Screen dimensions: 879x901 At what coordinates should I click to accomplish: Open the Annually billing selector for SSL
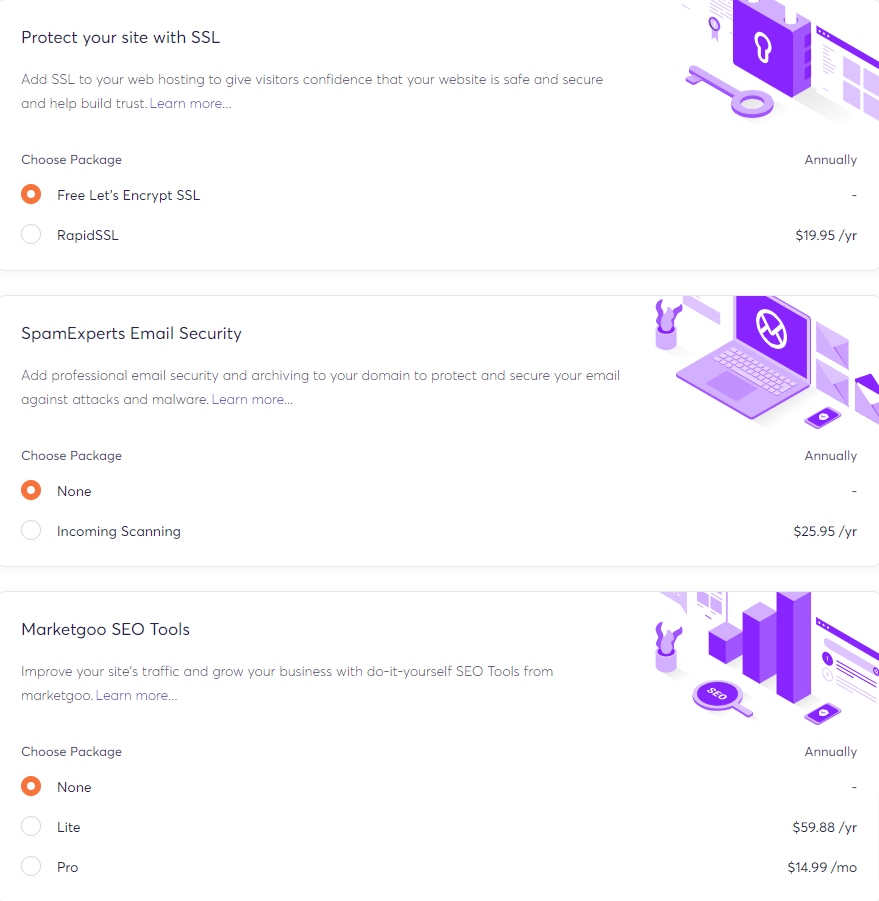tap(831, 159)
